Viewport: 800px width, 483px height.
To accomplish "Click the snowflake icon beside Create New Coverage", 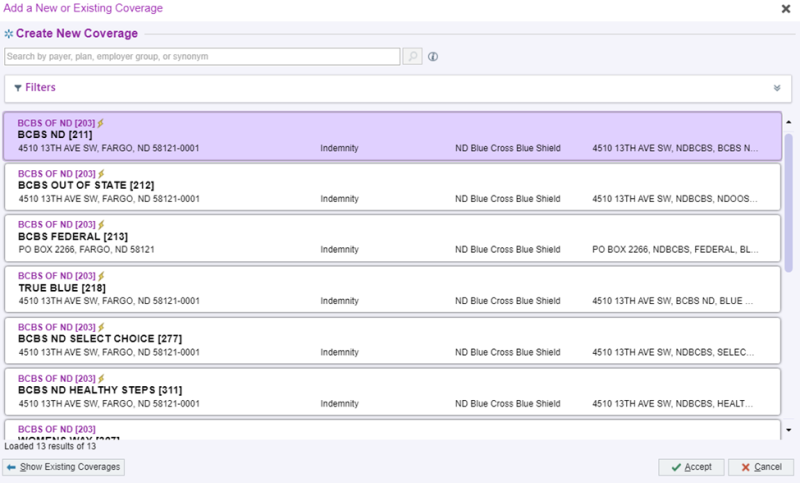I will pos(8,34).
